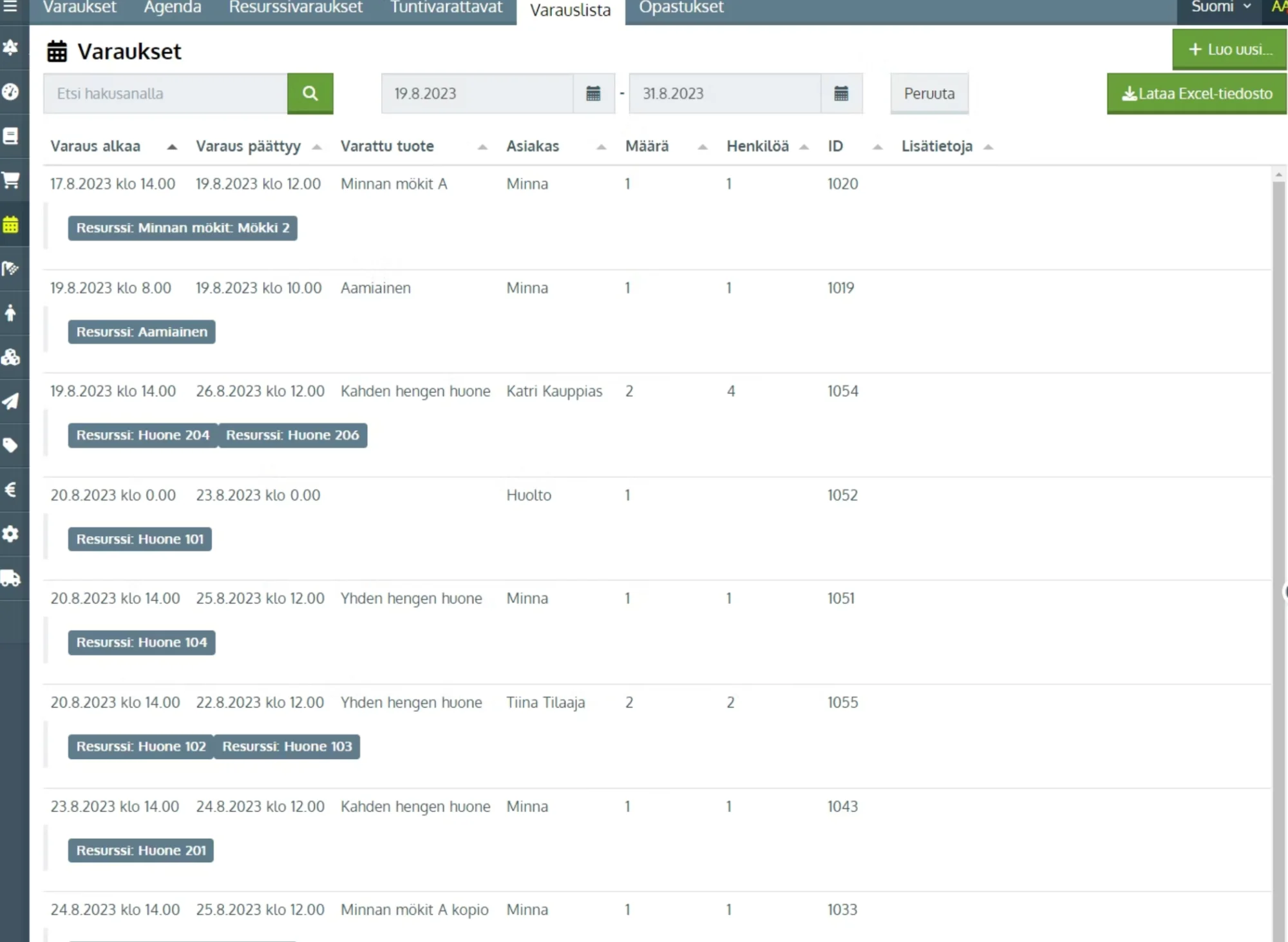1288x942 pixels.
Task: Open the dashboard gauge icon in sidebar
Action: (10, 91)
